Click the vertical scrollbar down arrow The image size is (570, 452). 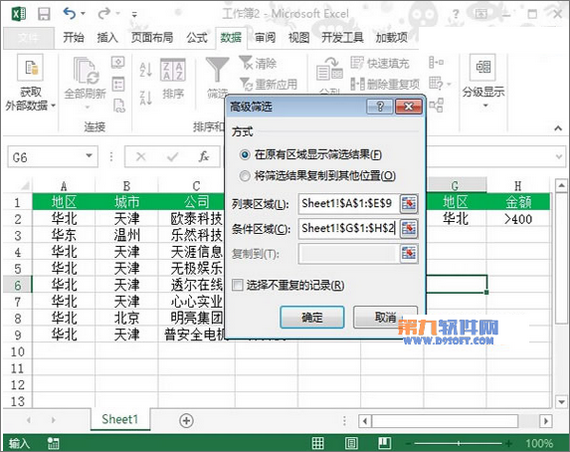[x=562, y=402]
